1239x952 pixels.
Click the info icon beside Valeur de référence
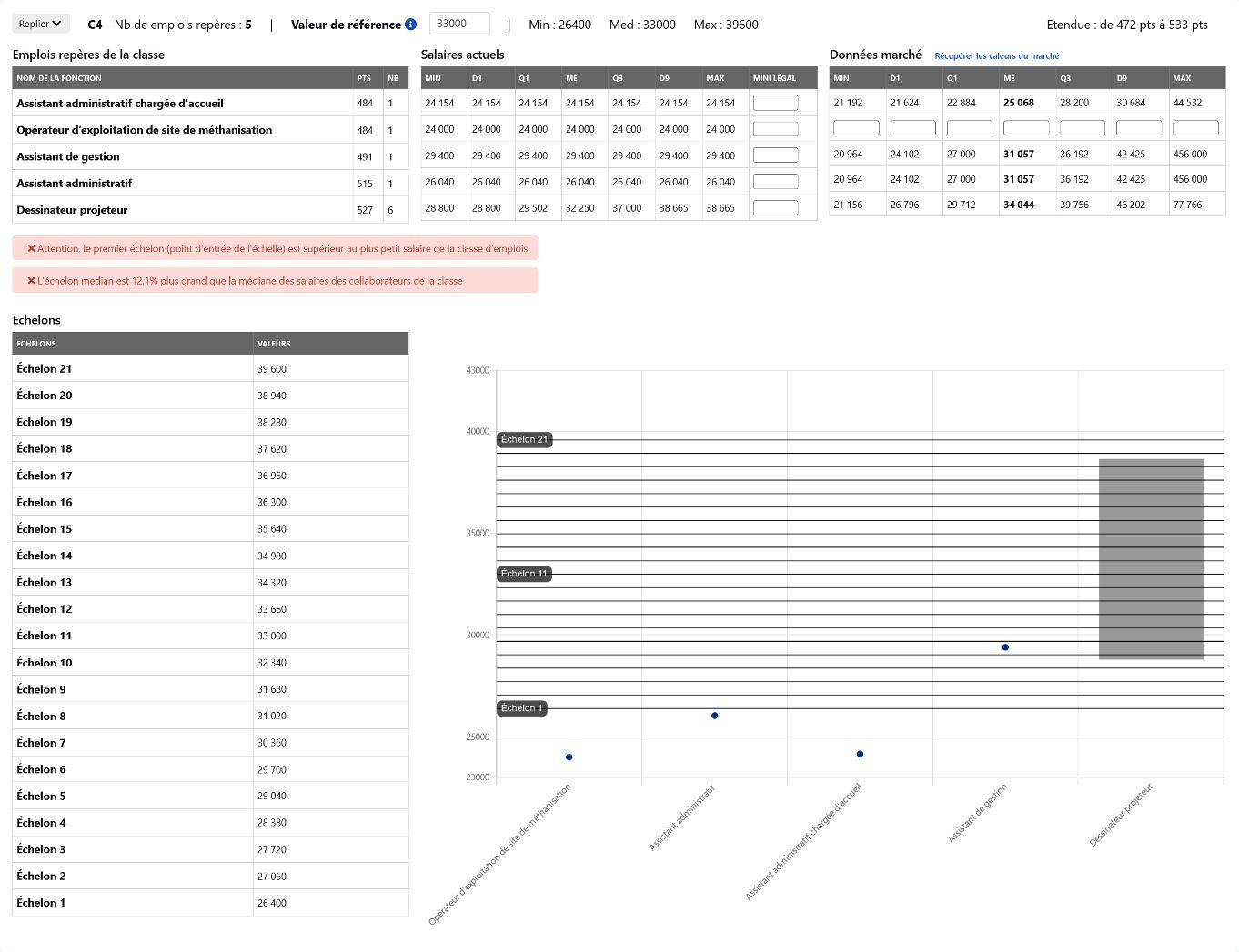tap(410, 25)
